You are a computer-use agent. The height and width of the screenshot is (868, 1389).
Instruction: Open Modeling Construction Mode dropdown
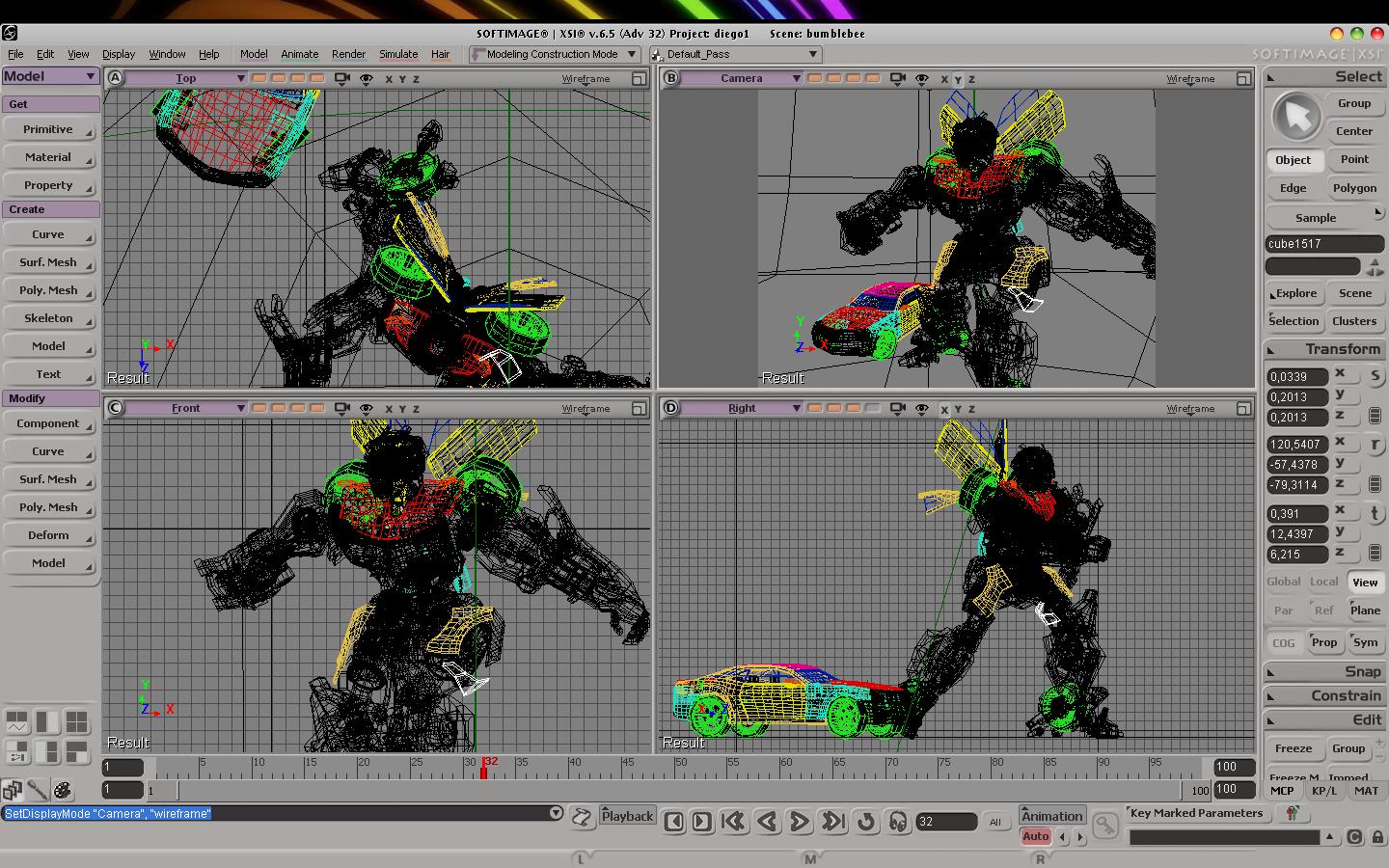click(555, 54)
